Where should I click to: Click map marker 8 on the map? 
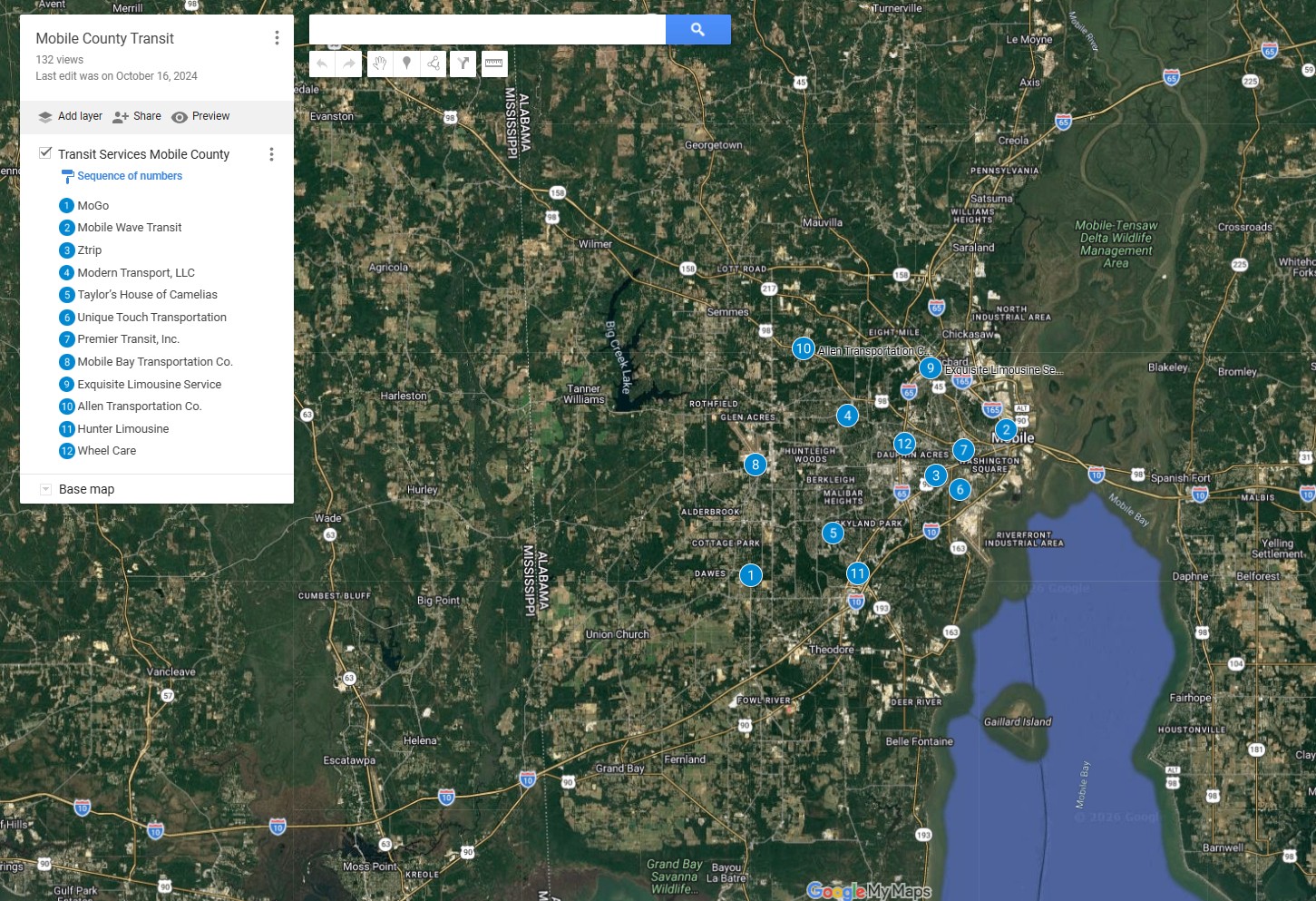pos(755,465)
